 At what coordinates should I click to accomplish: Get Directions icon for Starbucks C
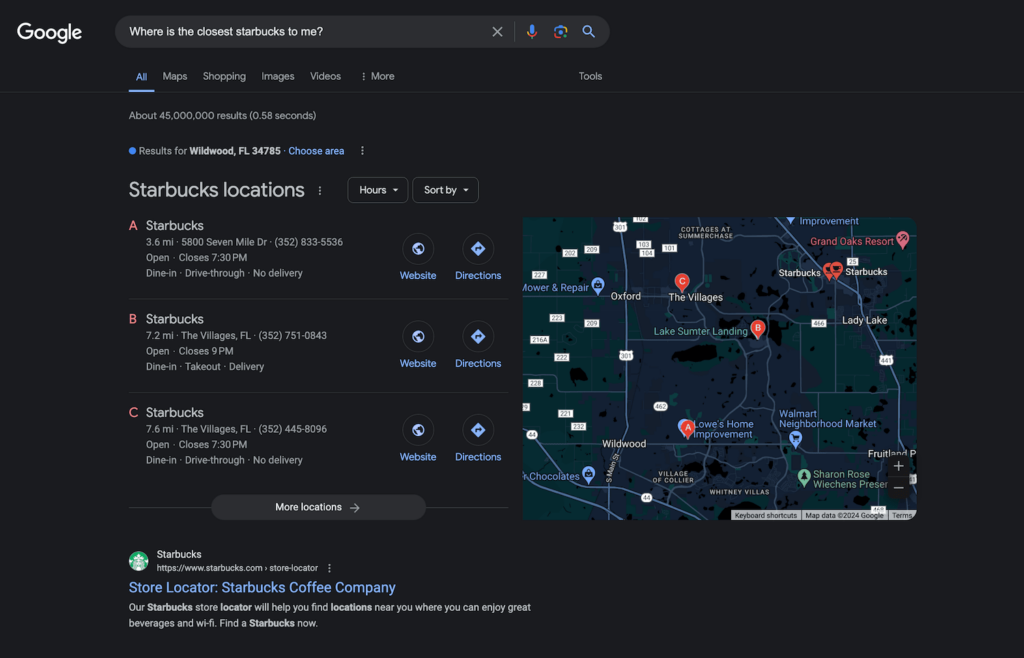click(x=478, y=430)
